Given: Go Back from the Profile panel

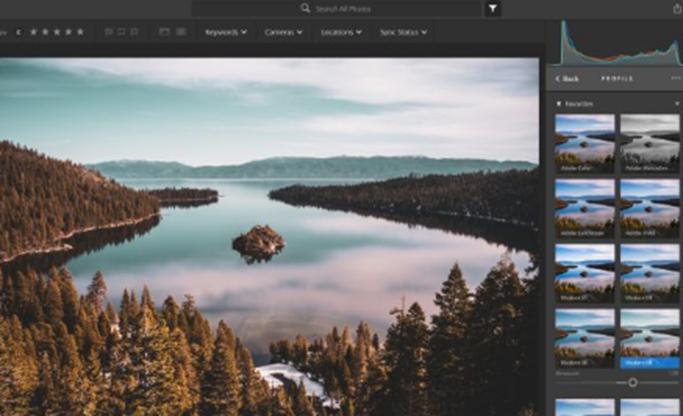Looking at the screenshot, I should [567, 78].
